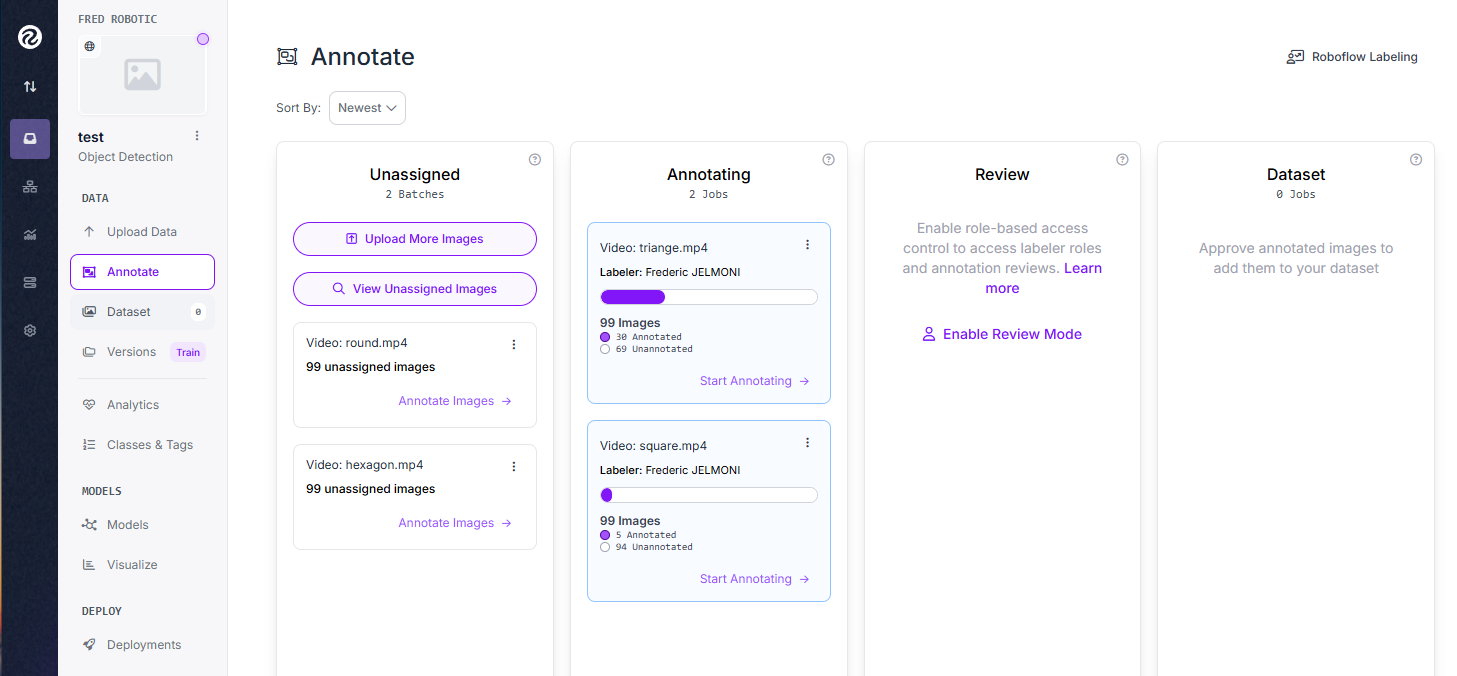Image resolution: width=1457 pixels, height=676 pixels.
Task: Click the Annotating column help icon
Action: (828, 159)
